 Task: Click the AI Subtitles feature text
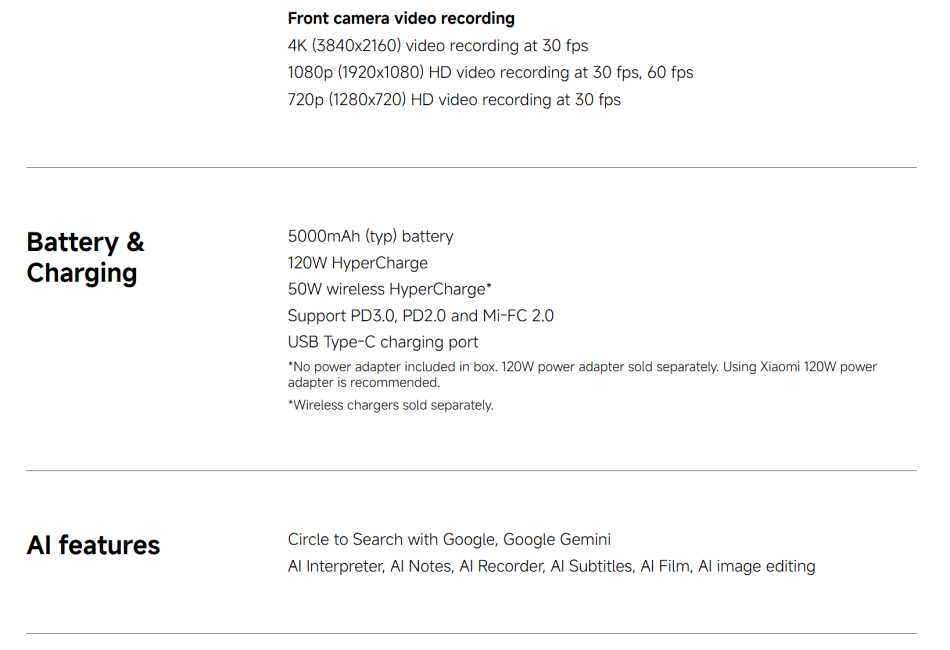[592, 566]
